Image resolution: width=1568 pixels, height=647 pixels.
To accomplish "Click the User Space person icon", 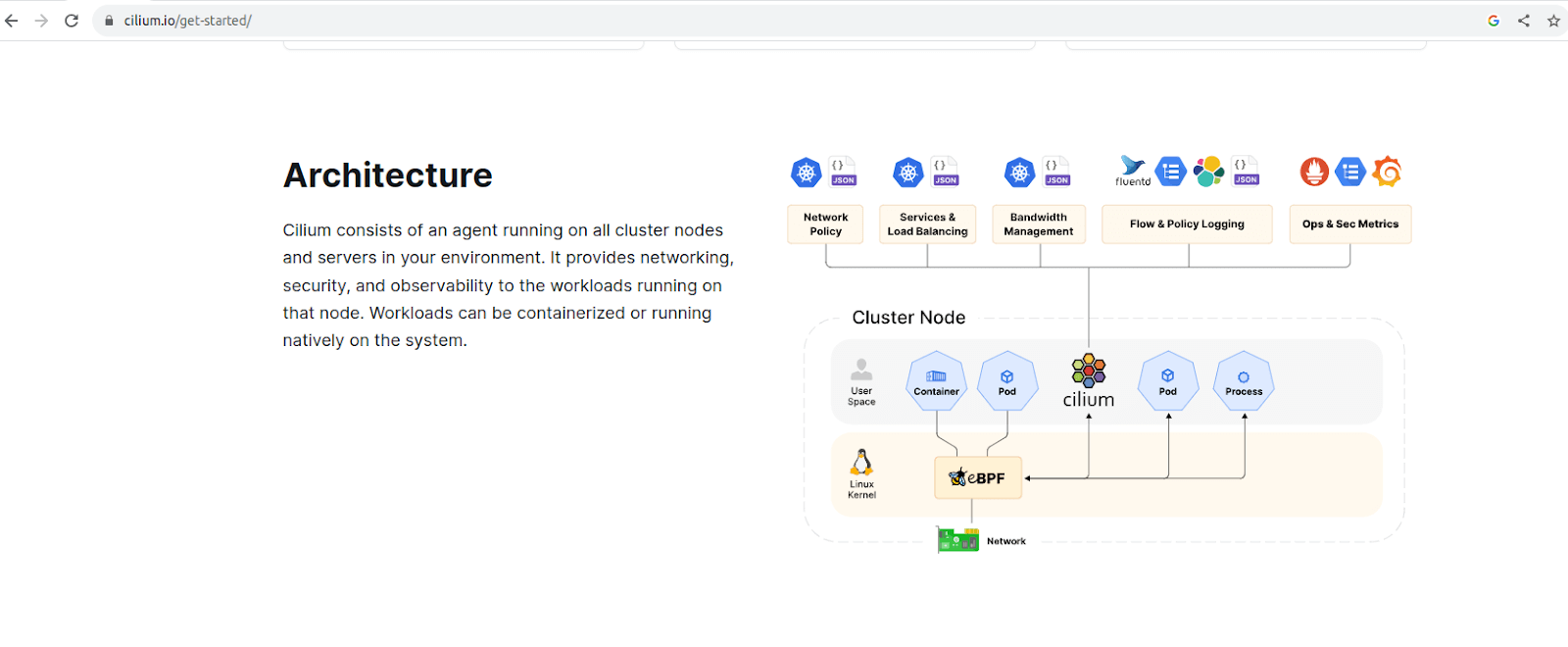I will click(x=861, y=370).
